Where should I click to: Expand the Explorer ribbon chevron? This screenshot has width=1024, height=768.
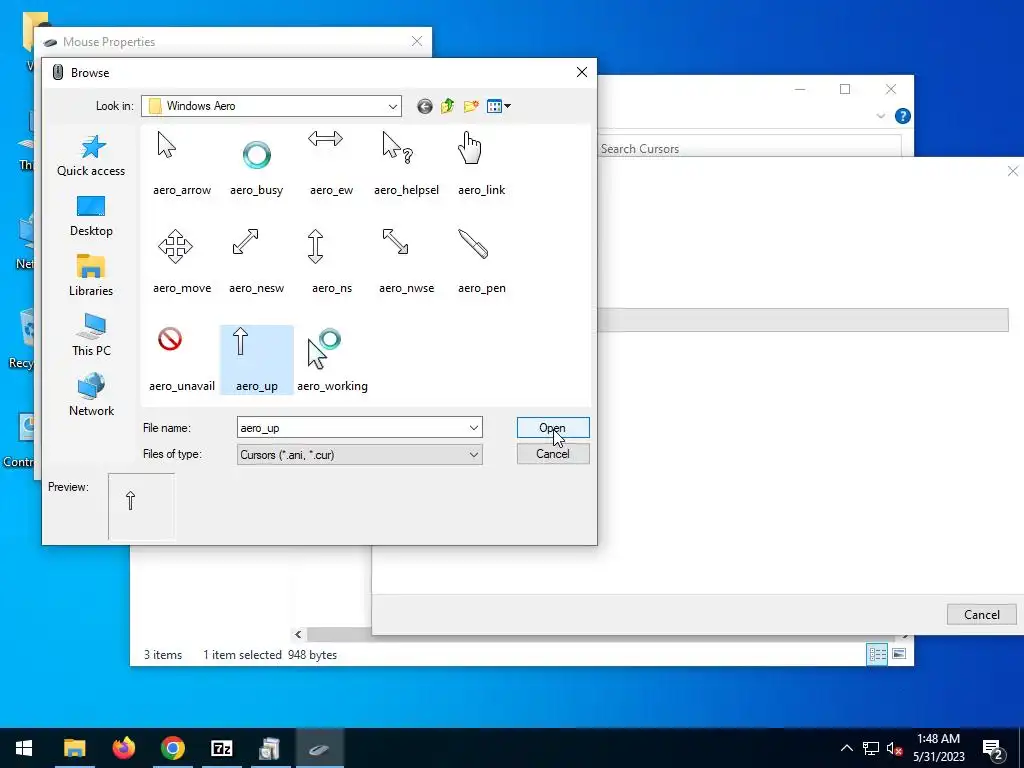tap(880, 116)
